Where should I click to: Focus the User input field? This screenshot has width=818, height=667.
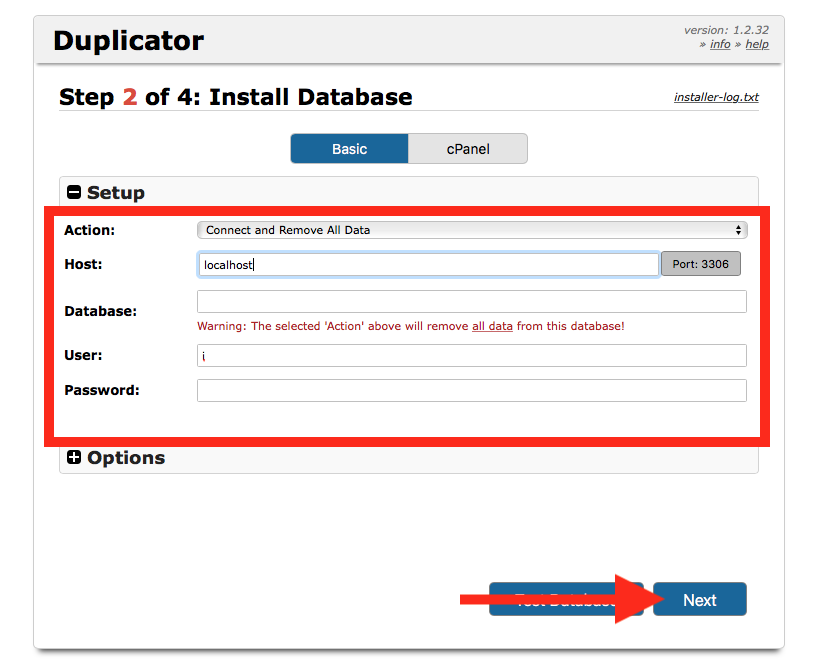pos(472,356)
